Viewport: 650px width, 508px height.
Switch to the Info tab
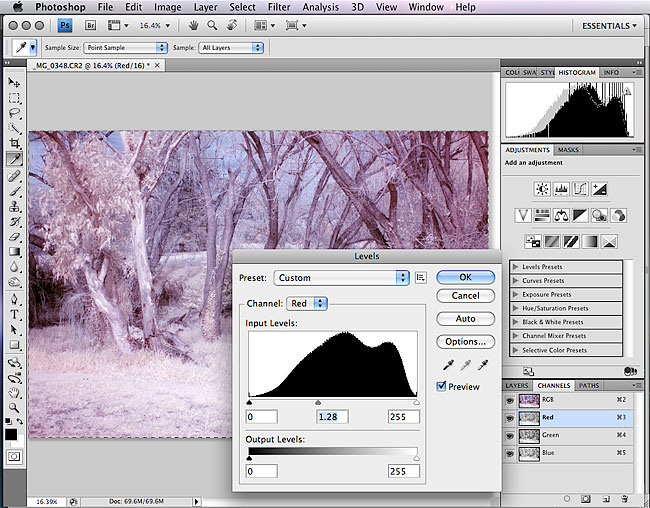[x=611, y=73]
